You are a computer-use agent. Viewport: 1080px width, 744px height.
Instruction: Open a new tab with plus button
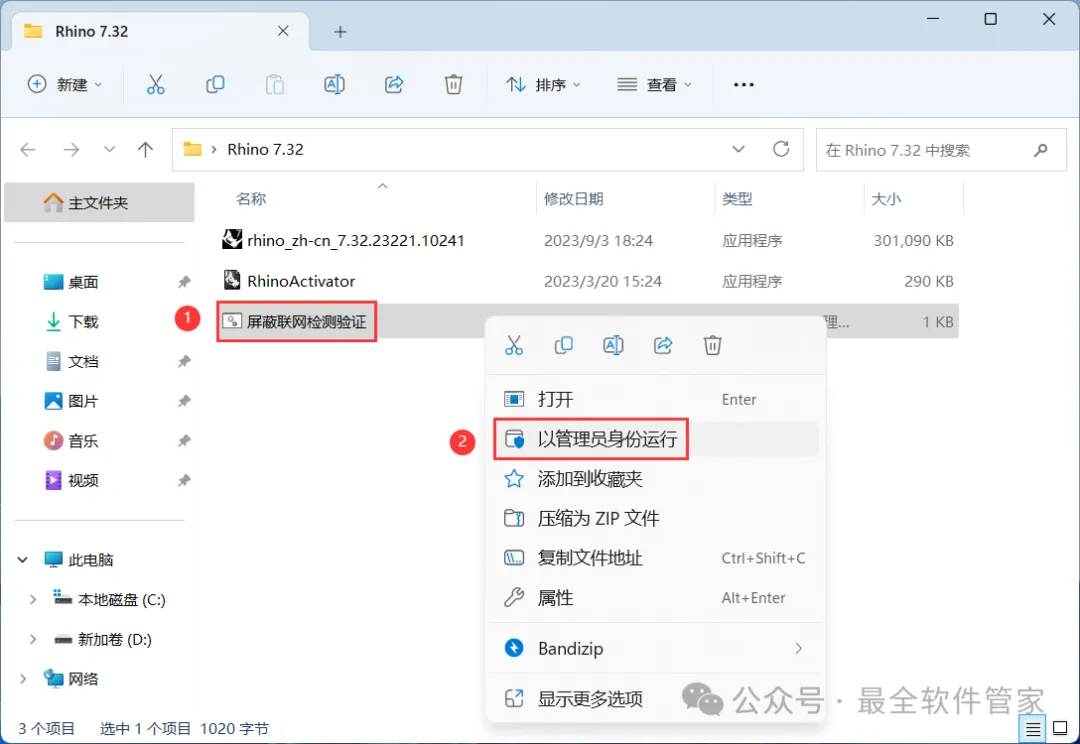(340, 32)
